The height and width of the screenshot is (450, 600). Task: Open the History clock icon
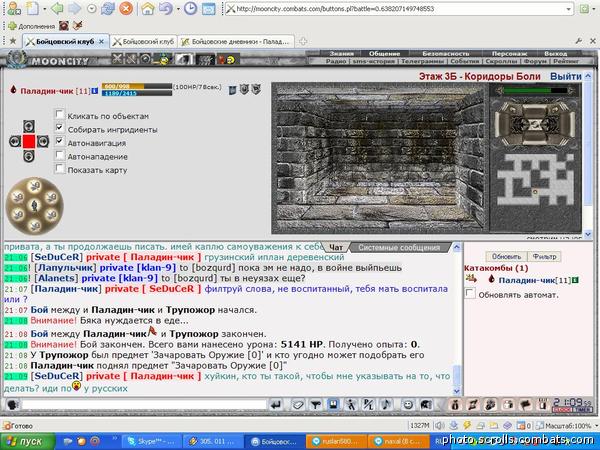[x=190, y=8]
